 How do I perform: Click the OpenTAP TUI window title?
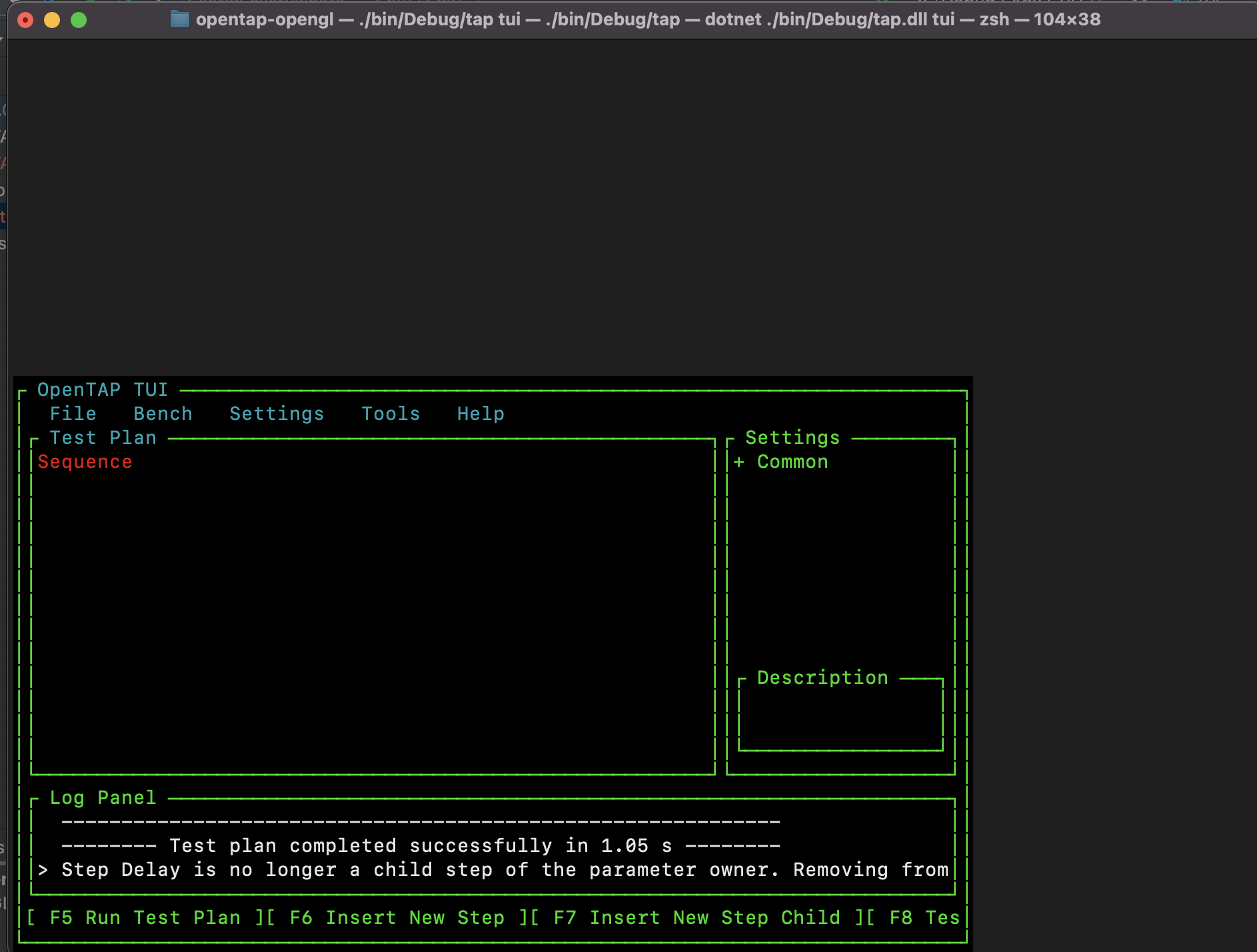pyautogui.click(x=103, y=390)
